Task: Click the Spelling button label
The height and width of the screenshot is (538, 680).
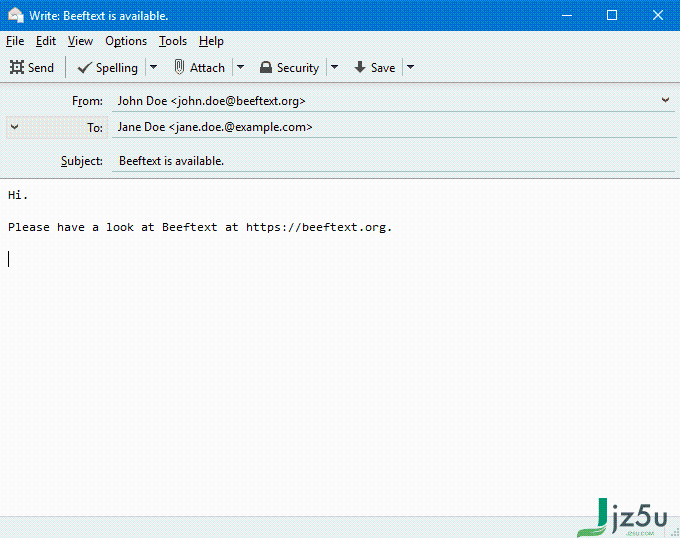Action: 117,68
